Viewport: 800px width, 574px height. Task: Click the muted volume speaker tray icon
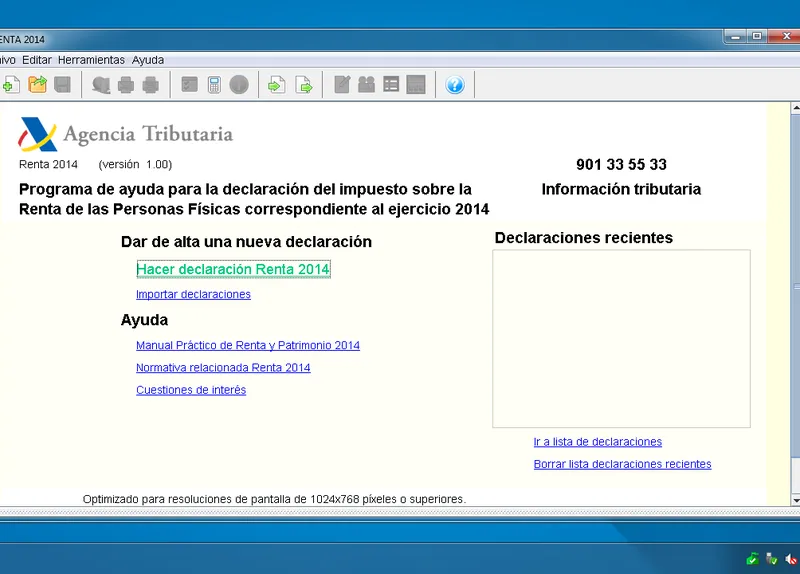tap(791, 559)
